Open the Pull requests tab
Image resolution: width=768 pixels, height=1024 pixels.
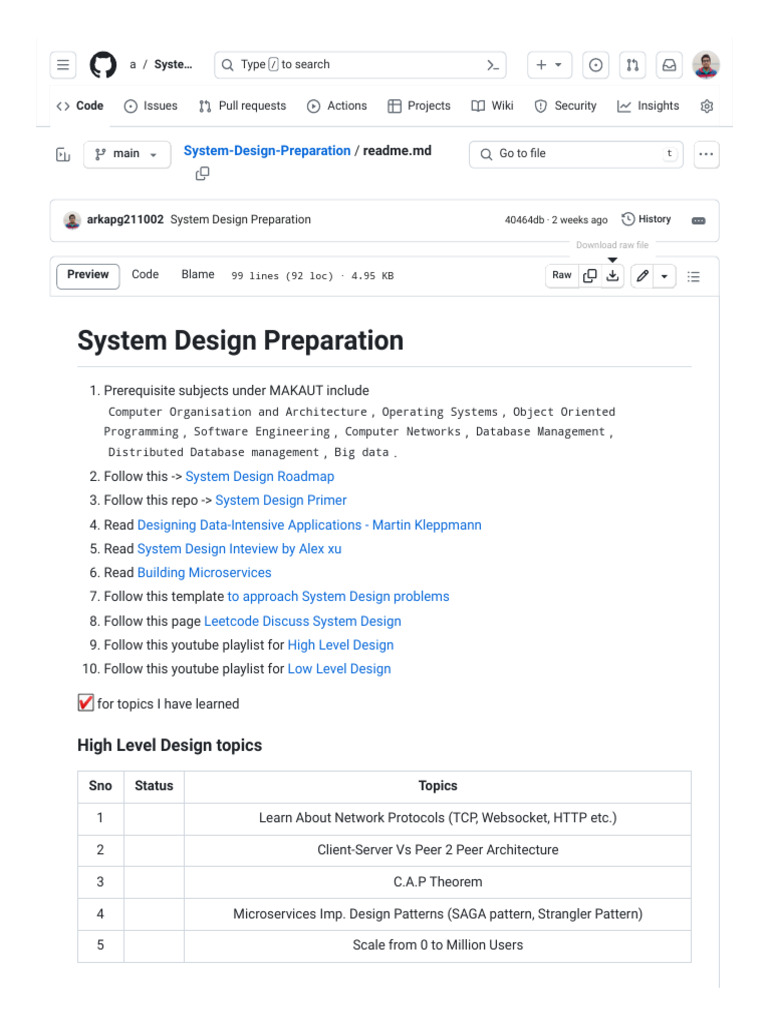tap(242, 106)
